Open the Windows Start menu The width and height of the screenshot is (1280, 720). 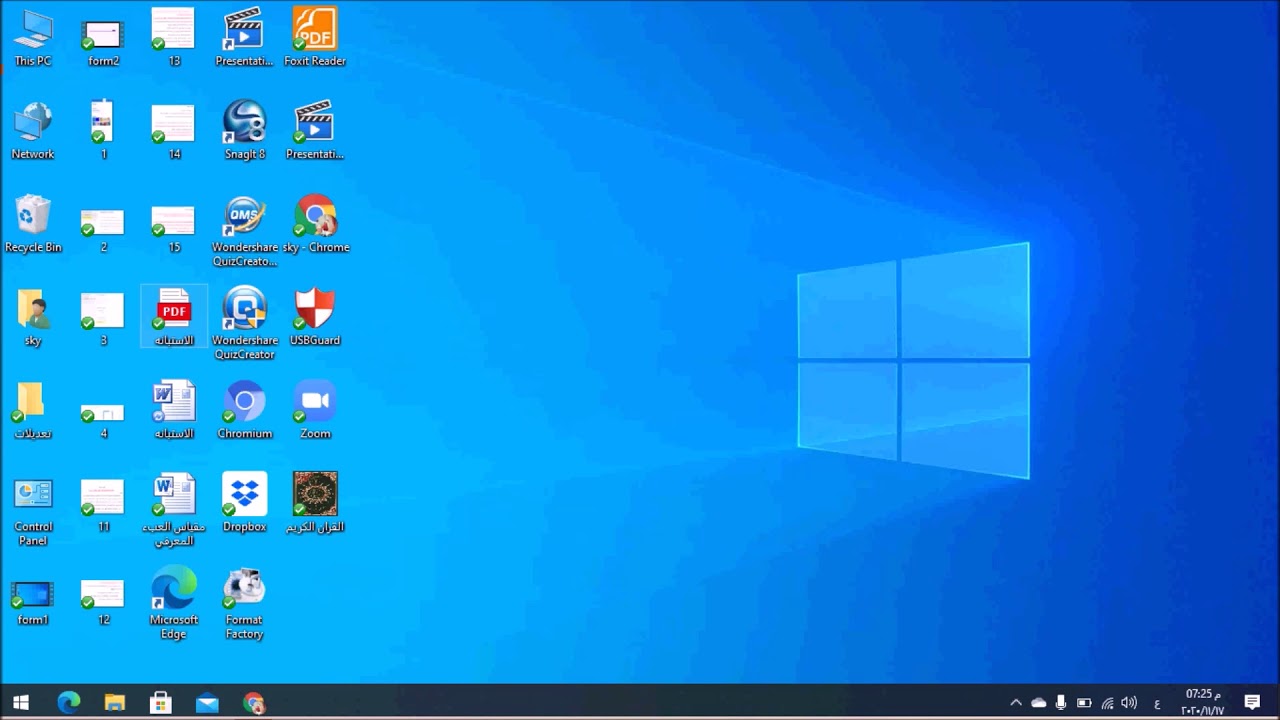21,702
